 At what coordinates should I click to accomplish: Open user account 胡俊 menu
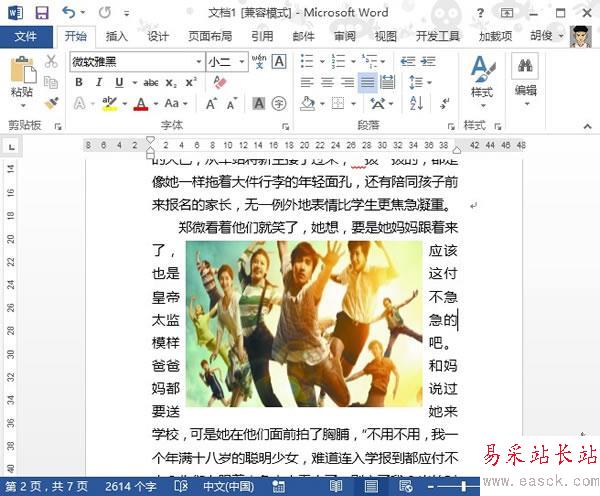coord(546,36)
